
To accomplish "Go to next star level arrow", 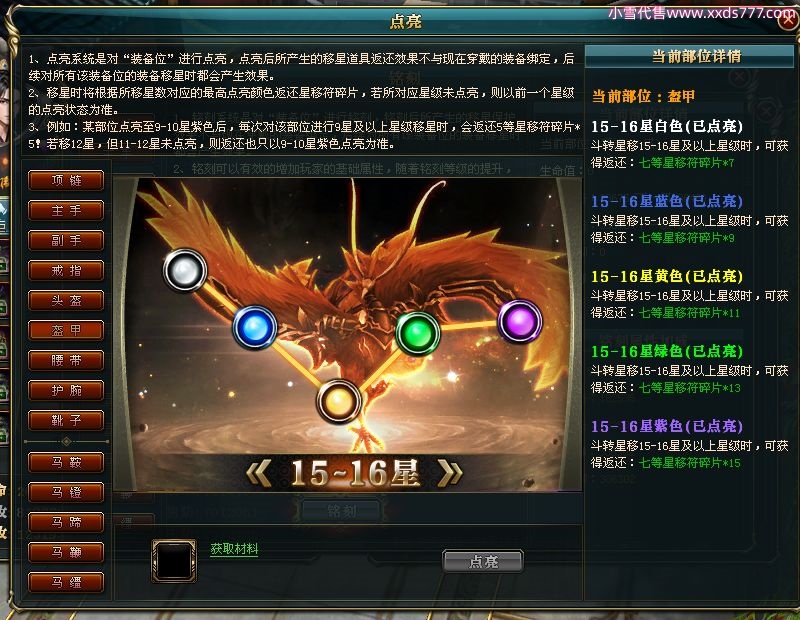I will (450, 474).
